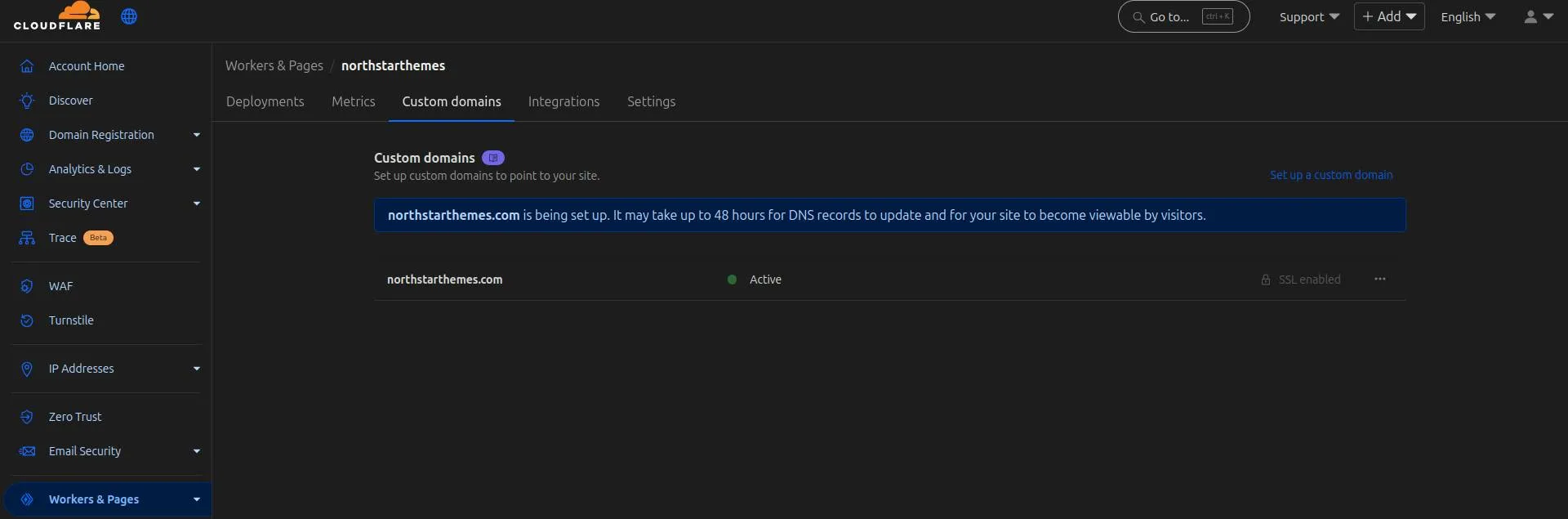Switch to the Integrations tab
The image size is (1568, 519).
pyautogui.click(x=563, y=101)
